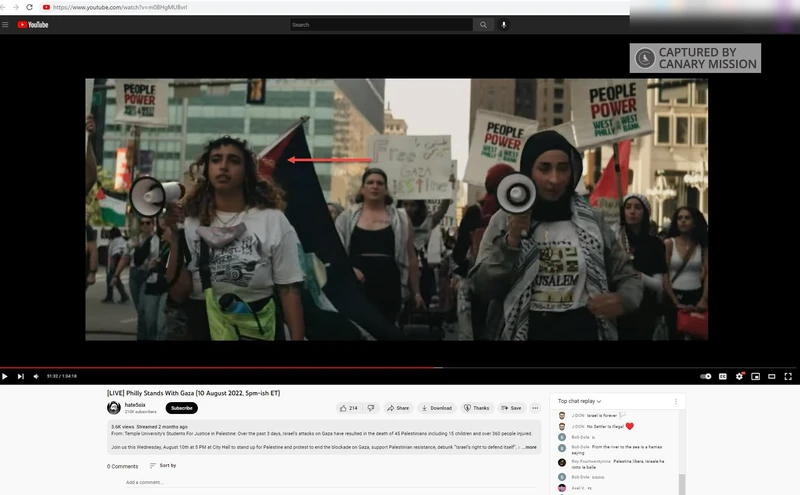Viewport: 800px width, 495px height.
Task: Open the chat replay options menu
Action: click(x=676, y=401)
